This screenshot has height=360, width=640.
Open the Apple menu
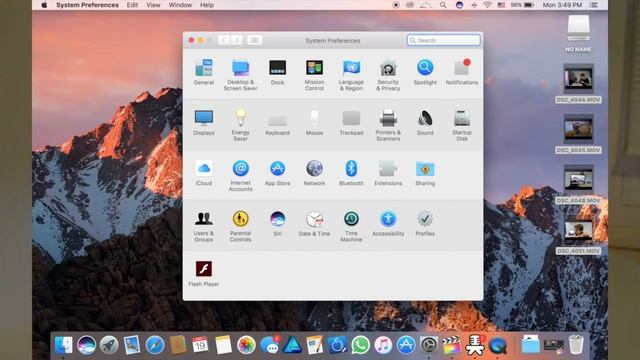(44, 5)
